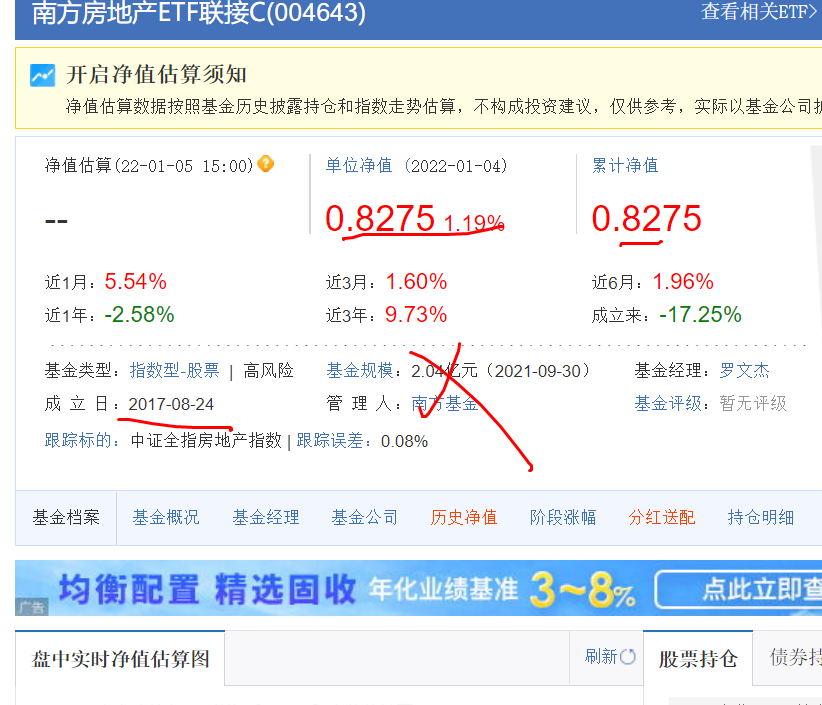This screenshot has width=822, height=705.
Task: Click the unit net value 0.8275 1.19%
Action: coord(414,219)
